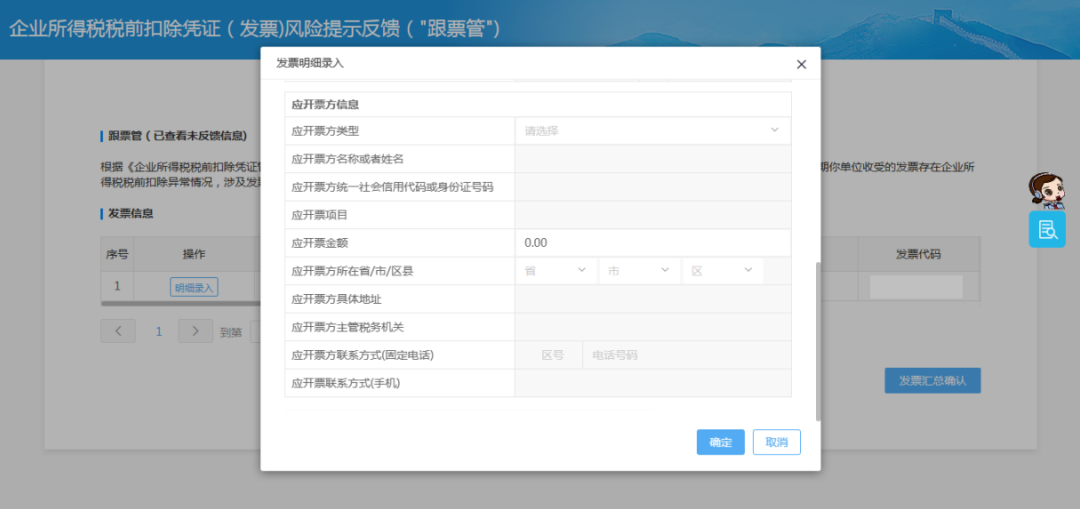Click the 应开票方名称或者姓名 input field
This screenshot has width=1080, height=509.
point(652,158)
